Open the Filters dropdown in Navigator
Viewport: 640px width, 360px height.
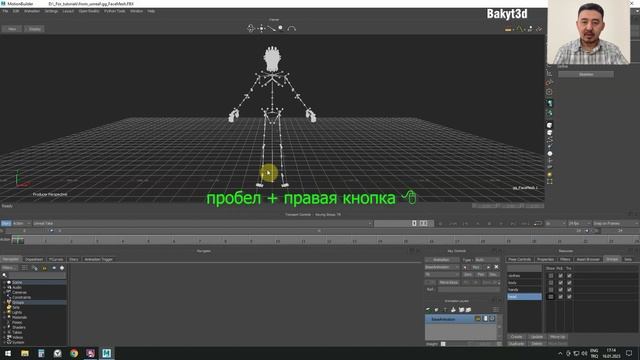9,268
